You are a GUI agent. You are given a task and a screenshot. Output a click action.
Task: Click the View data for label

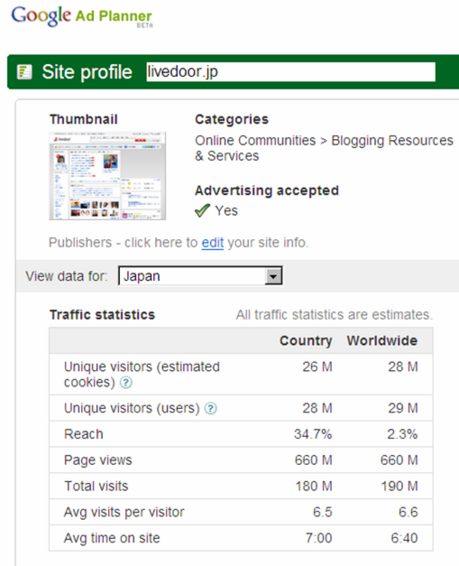click(66, 276)
